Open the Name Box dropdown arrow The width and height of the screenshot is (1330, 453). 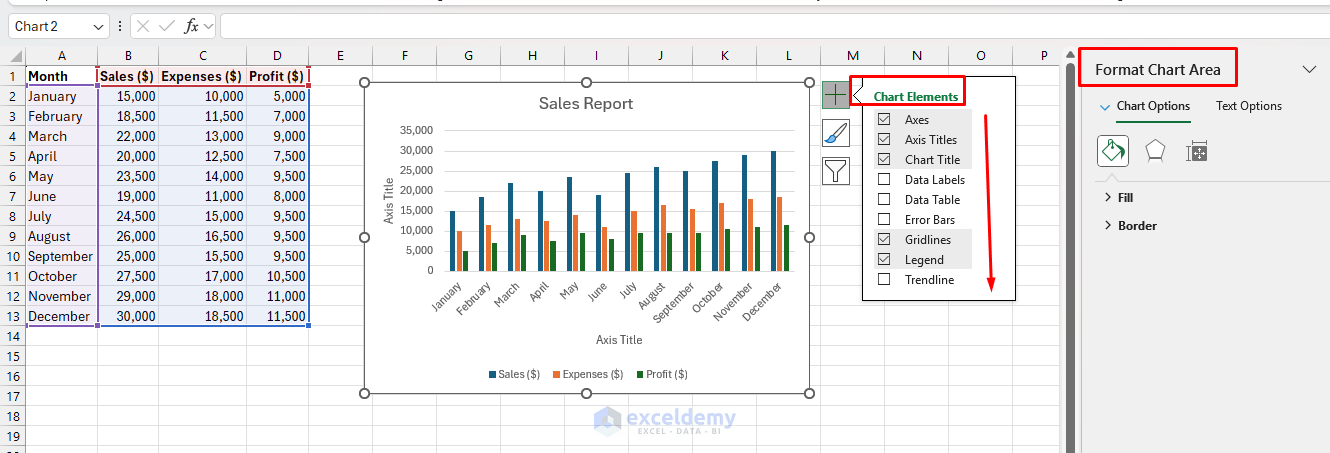pos(97,27)
